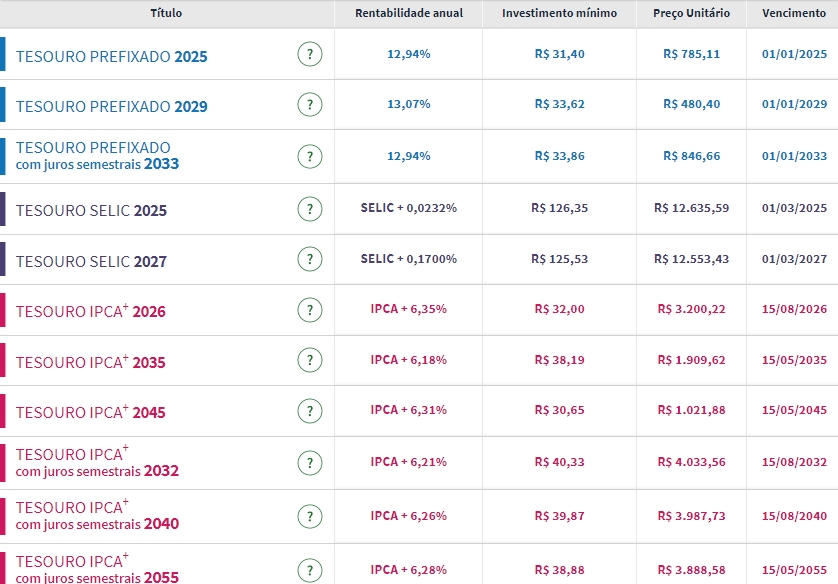Open the Tesouro Selic 2027 title link
The height and width of the screenshot is (584, 838).
tap(91, 262)
